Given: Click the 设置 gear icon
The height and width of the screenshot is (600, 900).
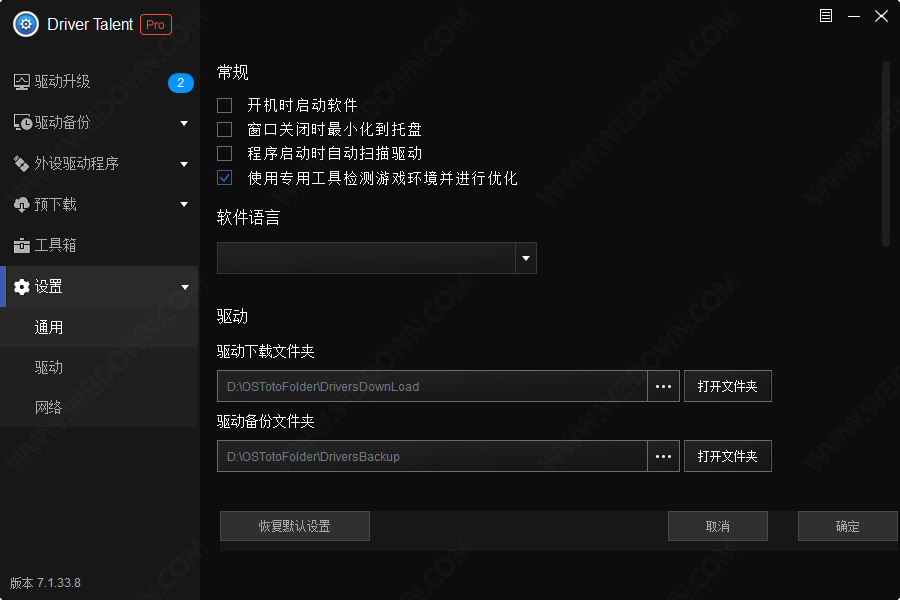Looking at the screenshot, I should coord(22,287).
